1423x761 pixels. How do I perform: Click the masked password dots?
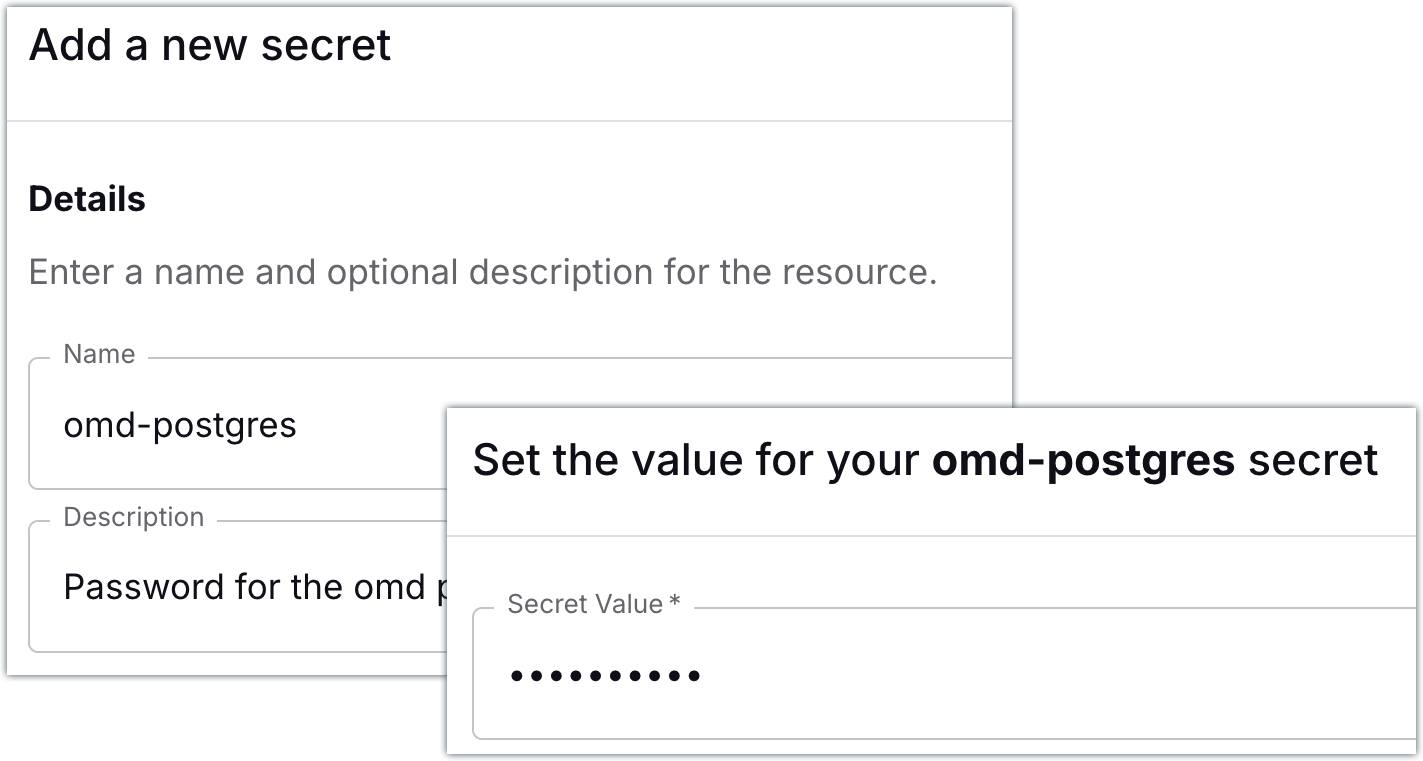click(x=605, y=676)
